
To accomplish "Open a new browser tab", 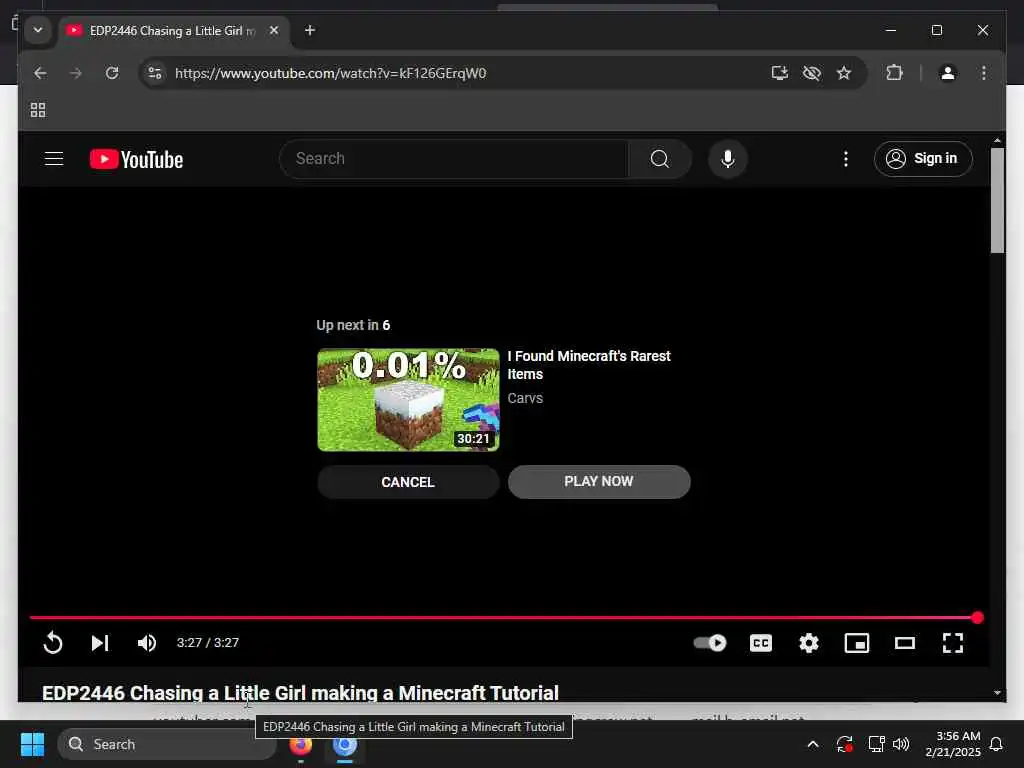I will pyautogui.click(x=310, y=31).
